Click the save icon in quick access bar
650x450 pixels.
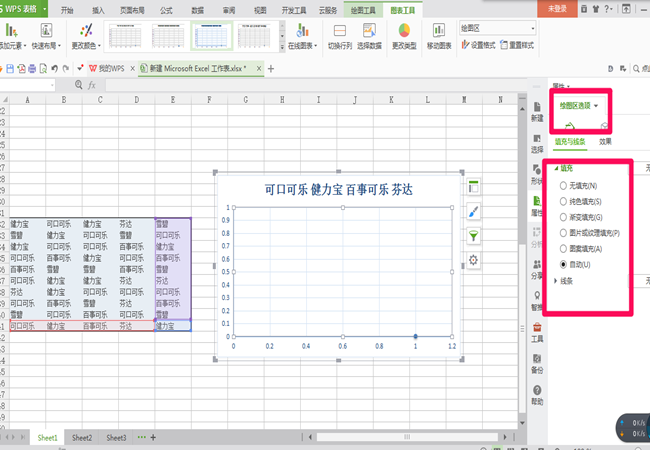click(x=10, y=69)
